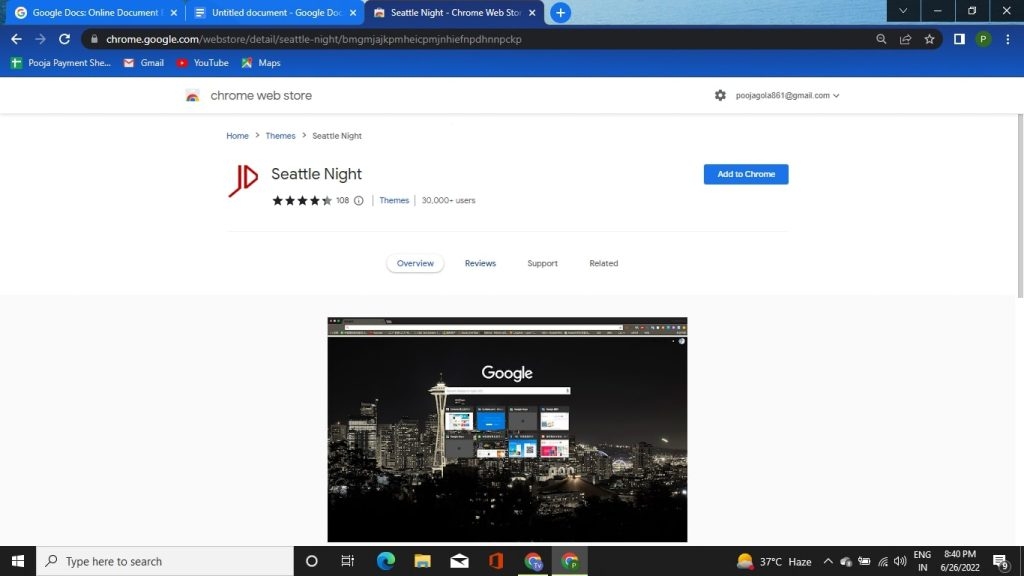This screenshot has width=1024, height=576.
Task: Close the Seattle Night tab
Action: (532, 12)
